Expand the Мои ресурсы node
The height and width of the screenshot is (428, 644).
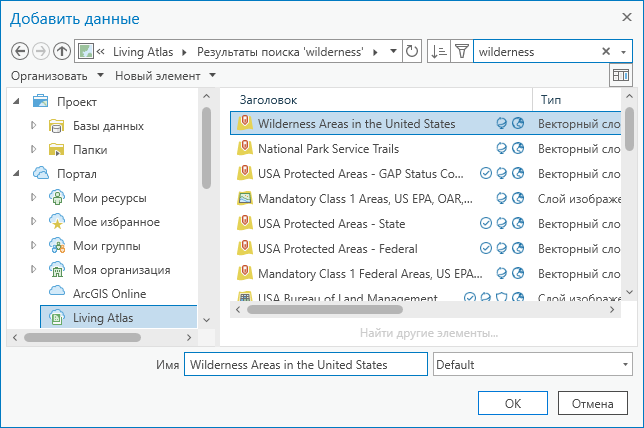[x=33, y=198]
